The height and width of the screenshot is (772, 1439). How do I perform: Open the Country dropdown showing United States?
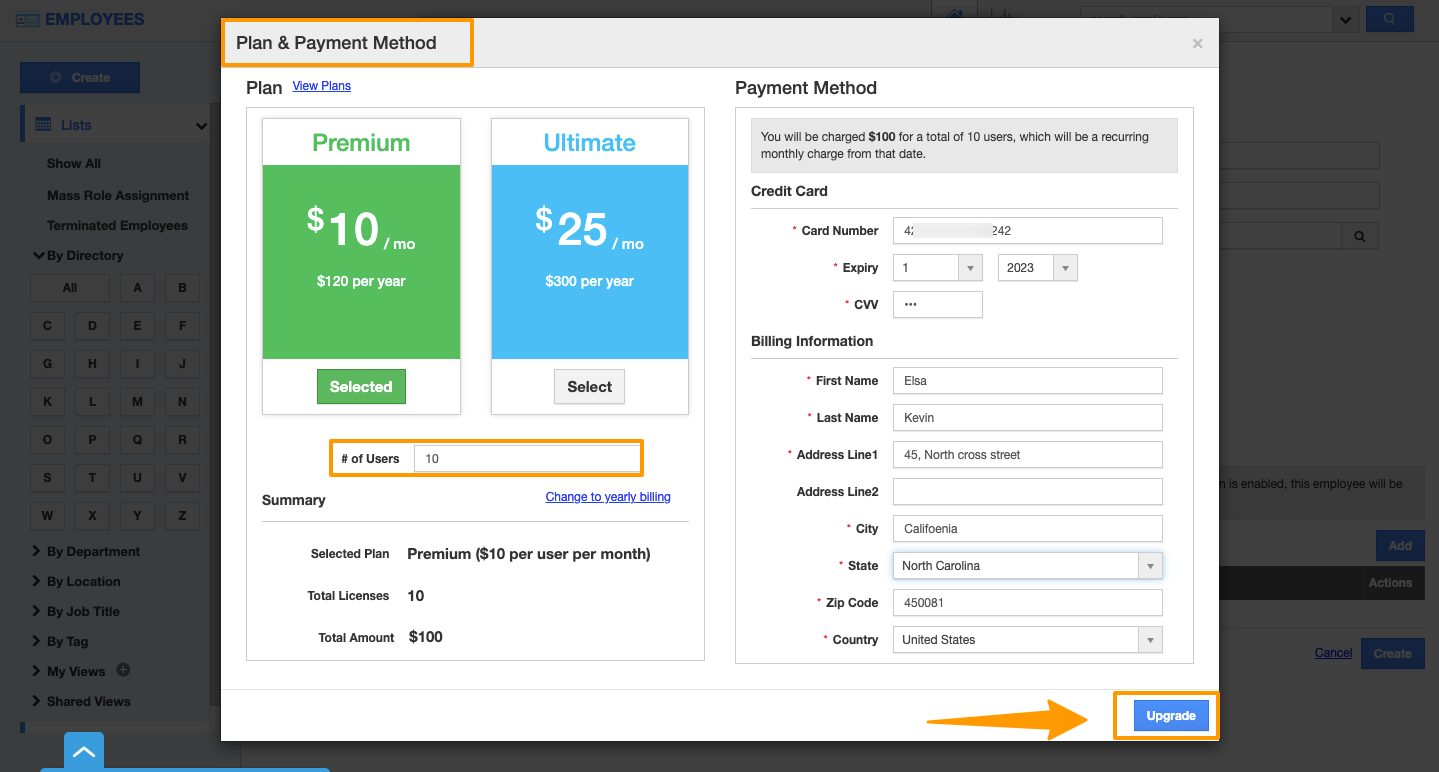pyautogui.click(x=1027, y=640)
